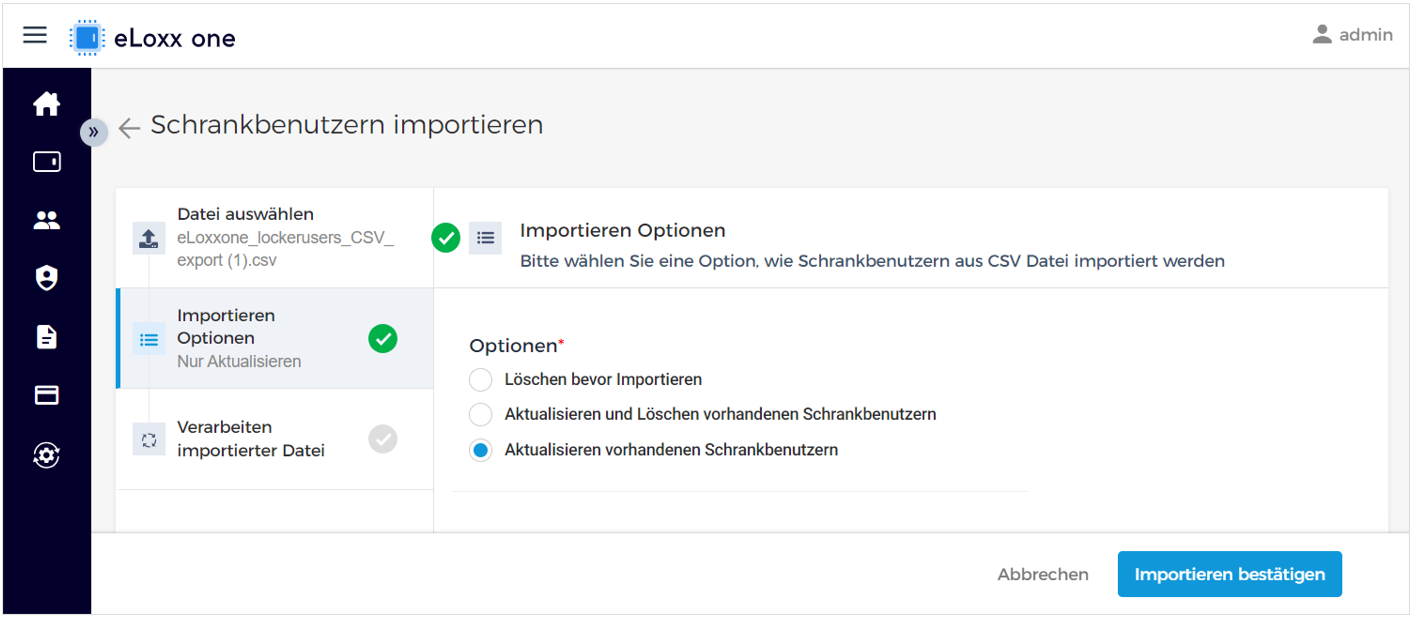Screen dimensions: 1412x617
Task: Open the card sidebar icon
Action: 47,395
